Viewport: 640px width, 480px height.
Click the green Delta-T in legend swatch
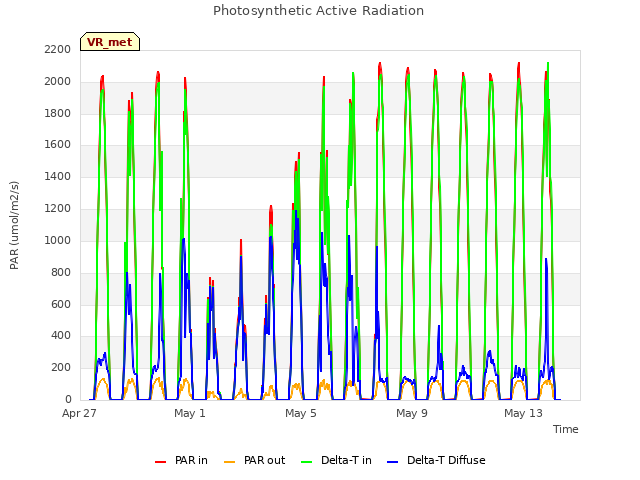click(x=307, y=462)
